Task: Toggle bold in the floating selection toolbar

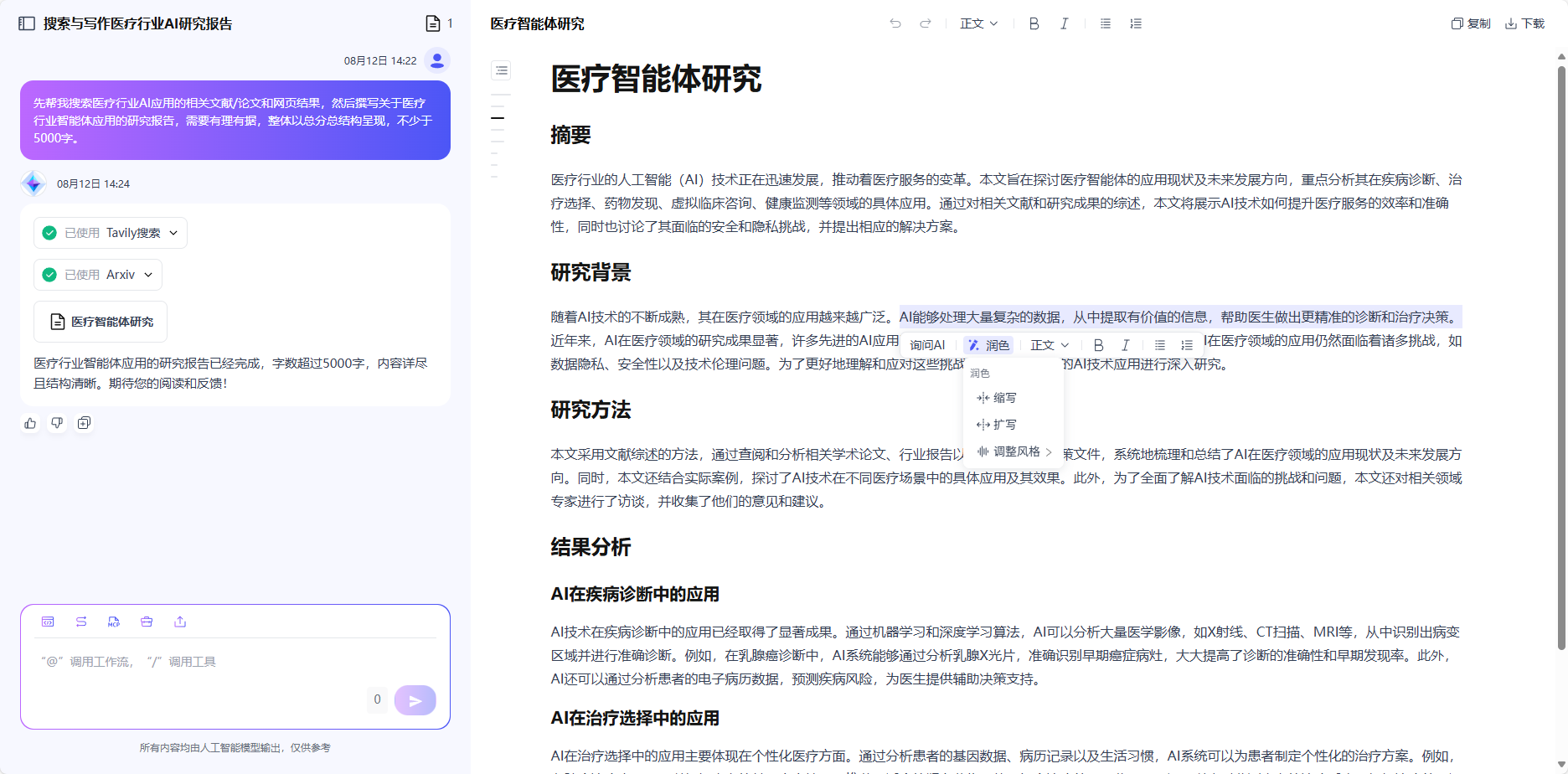Action: tap(1099, 345)
